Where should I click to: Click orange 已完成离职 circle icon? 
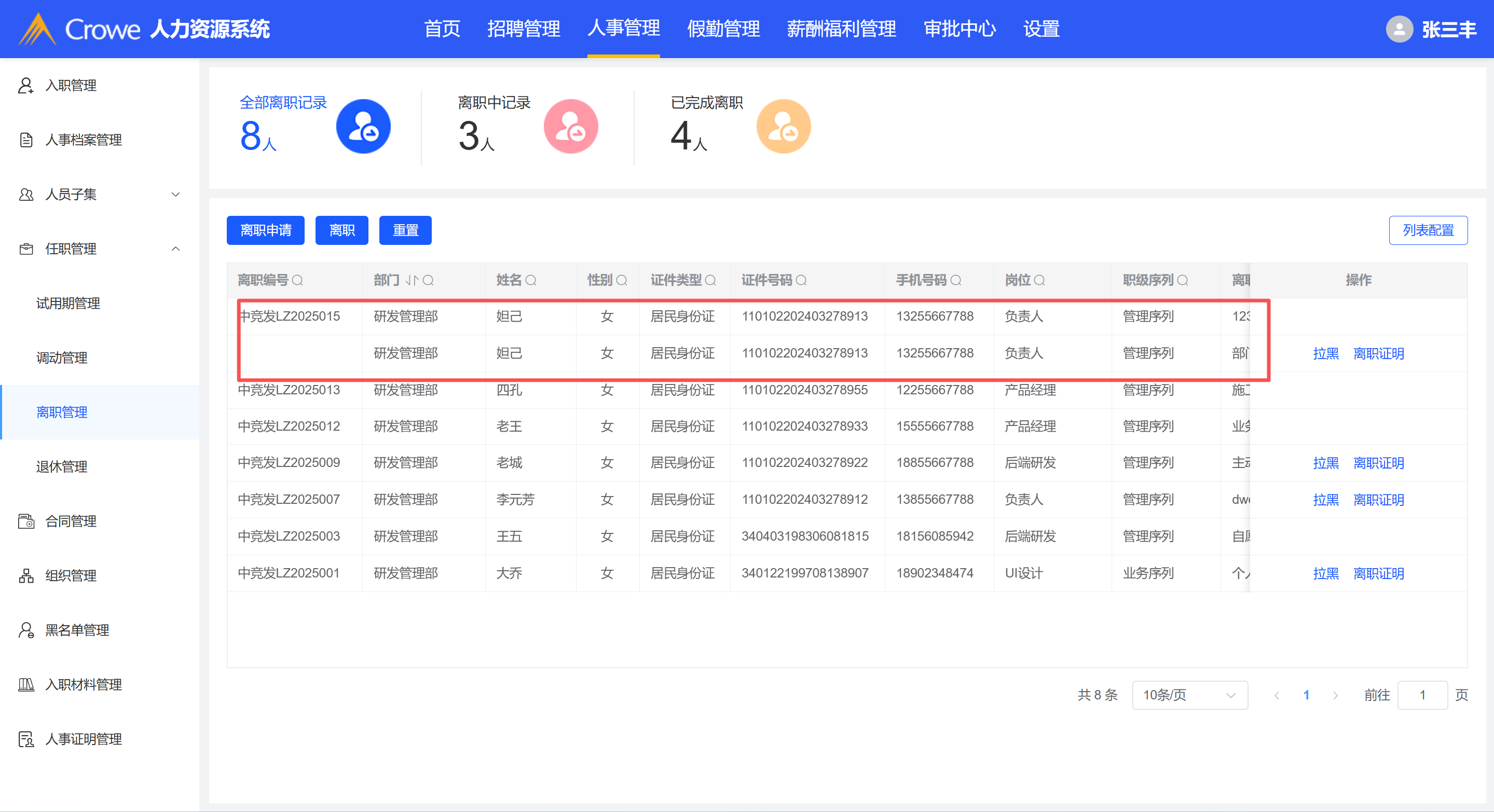(783, 127)
